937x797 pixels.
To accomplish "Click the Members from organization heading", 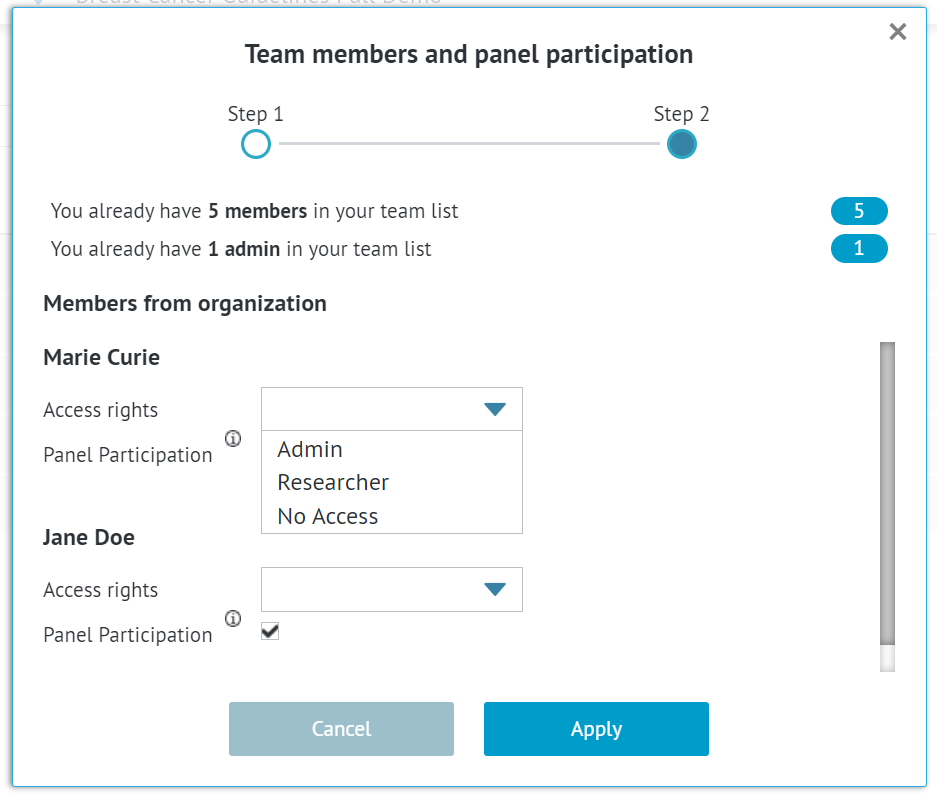I will click(x=184, y=303).
